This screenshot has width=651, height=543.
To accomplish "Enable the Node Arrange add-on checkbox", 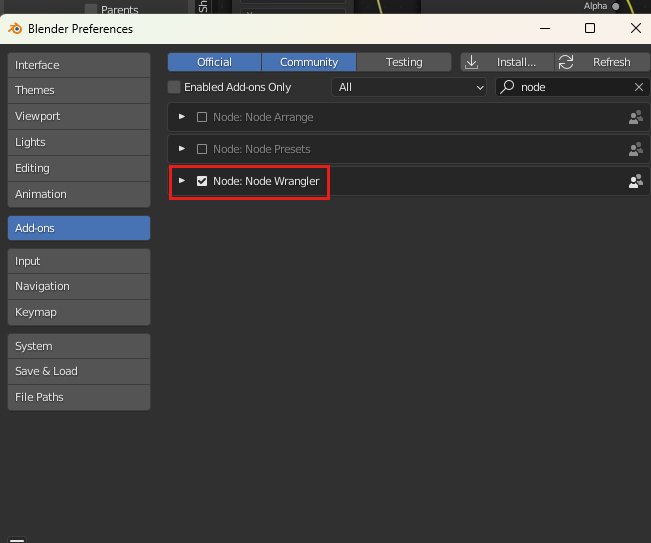I will coord(202,117).
